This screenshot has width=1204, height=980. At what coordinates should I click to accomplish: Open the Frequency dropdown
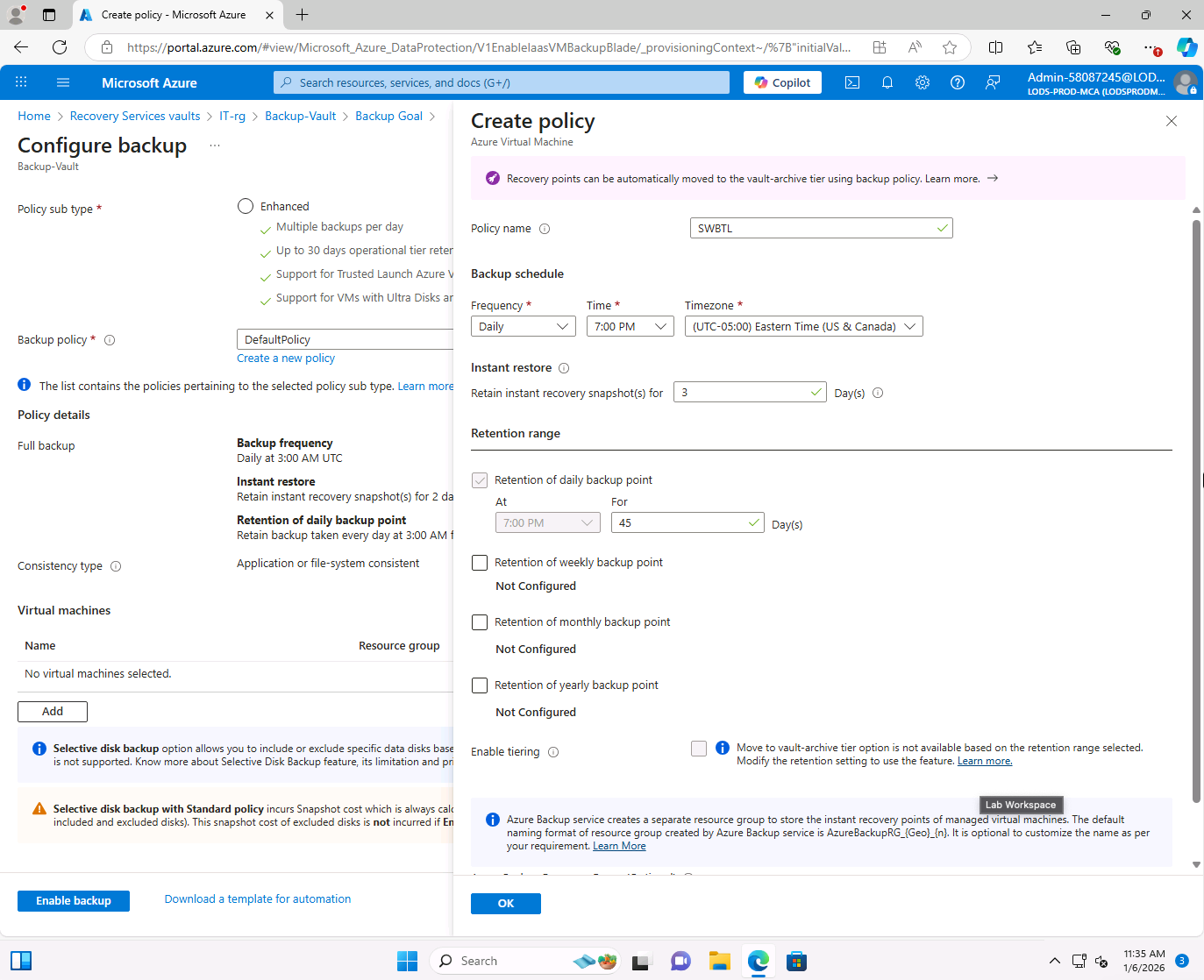524,327
